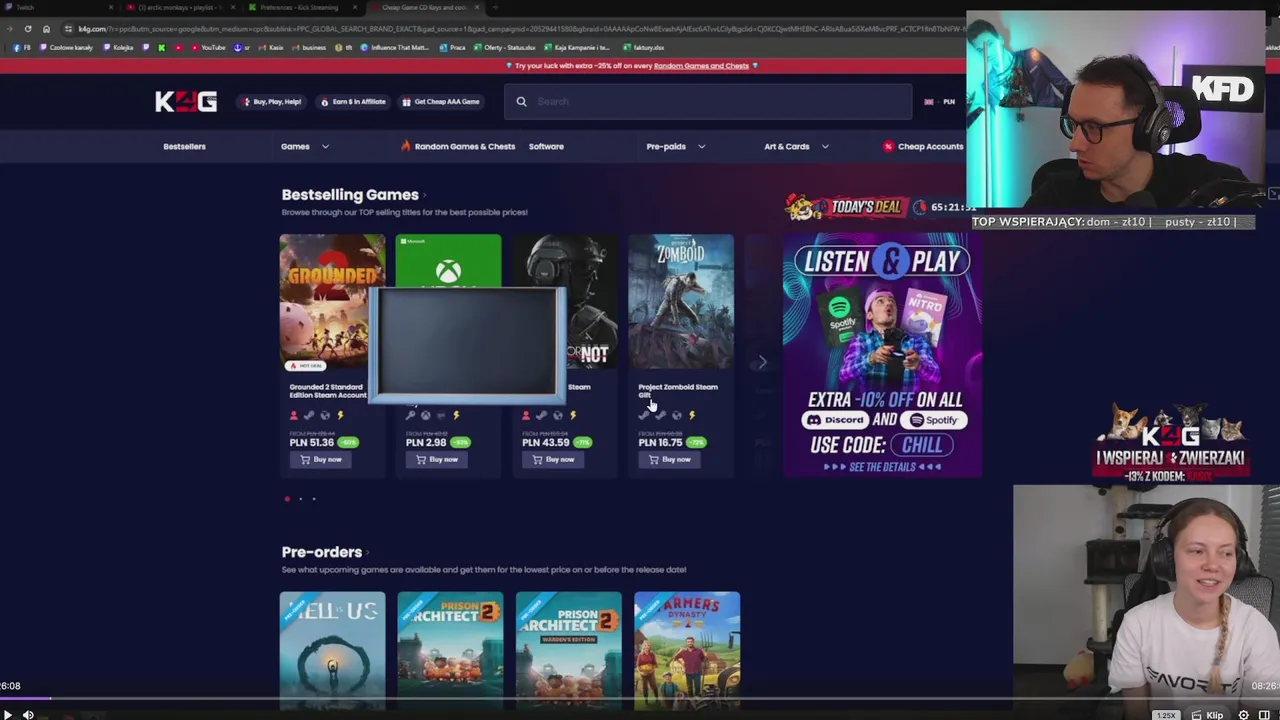Buy now the Project Zomboid Steam Gift
The height and width of the screenshot is (720, 1280).
[x=669, y=459]
